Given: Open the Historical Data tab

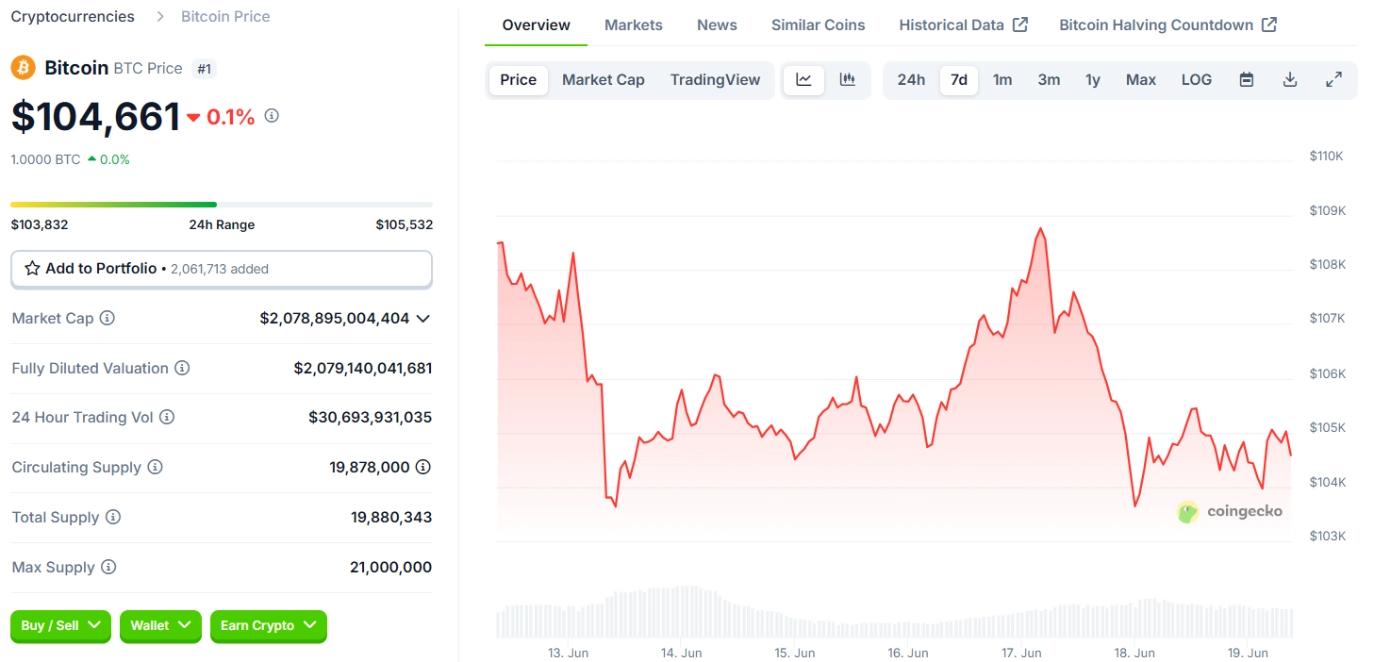Looking at the screenshot, I should point(963,25).
